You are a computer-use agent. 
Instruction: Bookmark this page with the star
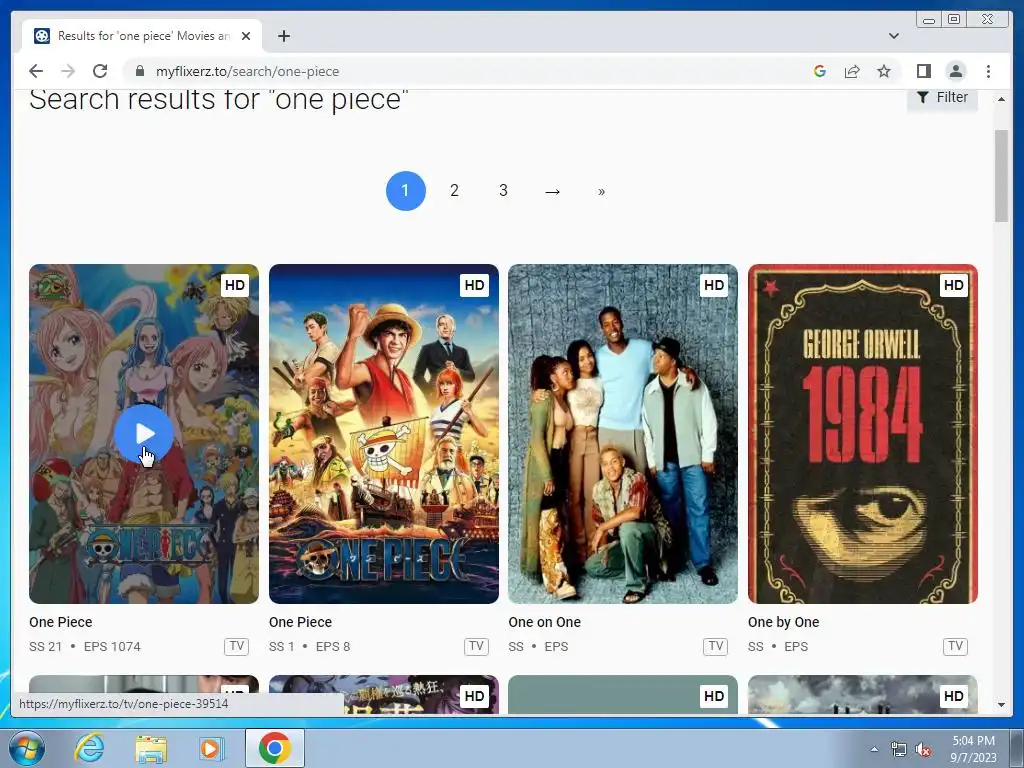[884, 71]
